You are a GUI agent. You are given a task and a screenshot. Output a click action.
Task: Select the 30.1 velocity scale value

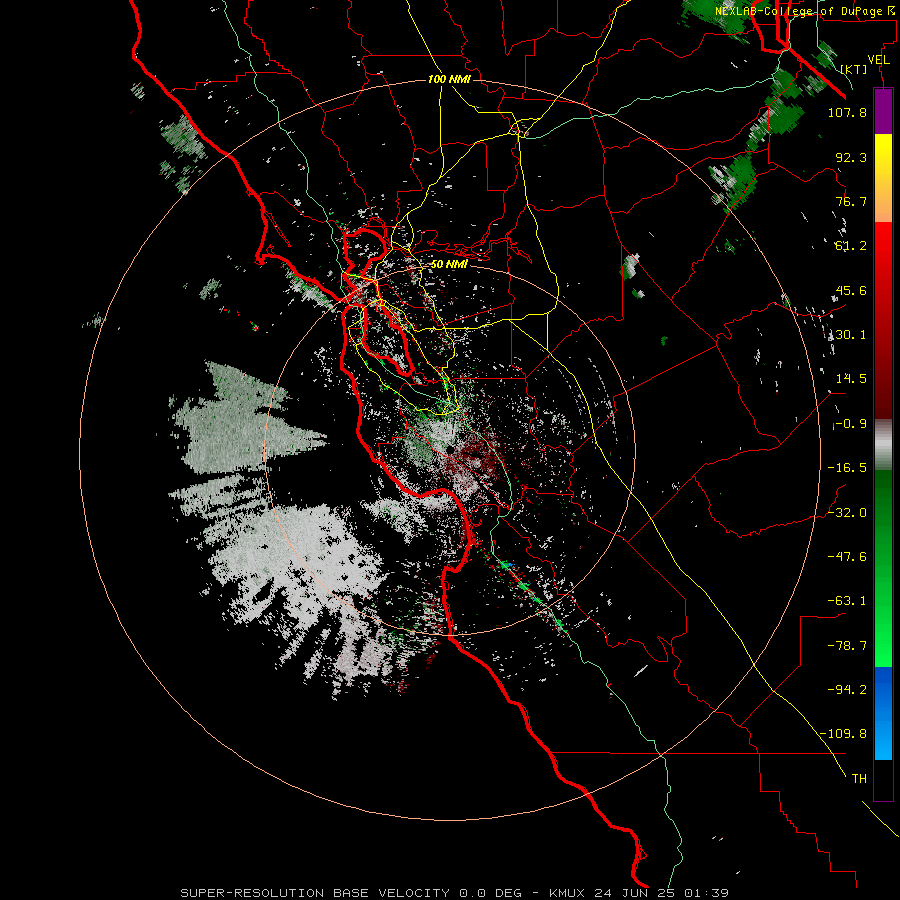click(851, 335)
